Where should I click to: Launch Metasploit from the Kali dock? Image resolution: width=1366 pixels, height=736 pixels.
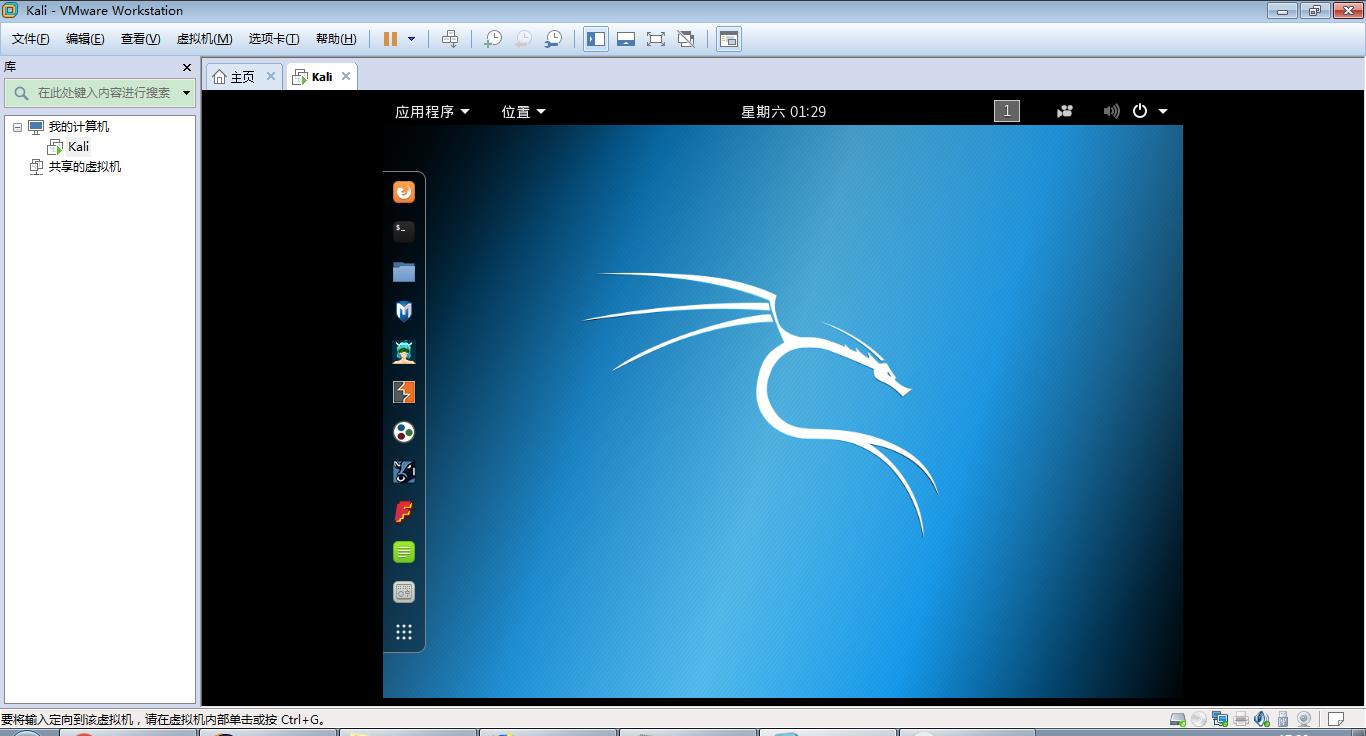404,312
